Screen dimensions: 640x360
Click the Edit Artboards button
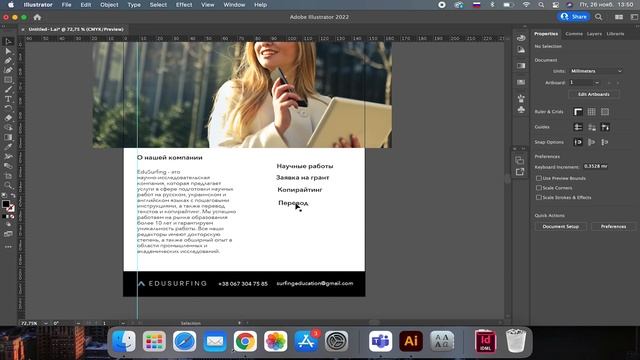coord(594,94)
